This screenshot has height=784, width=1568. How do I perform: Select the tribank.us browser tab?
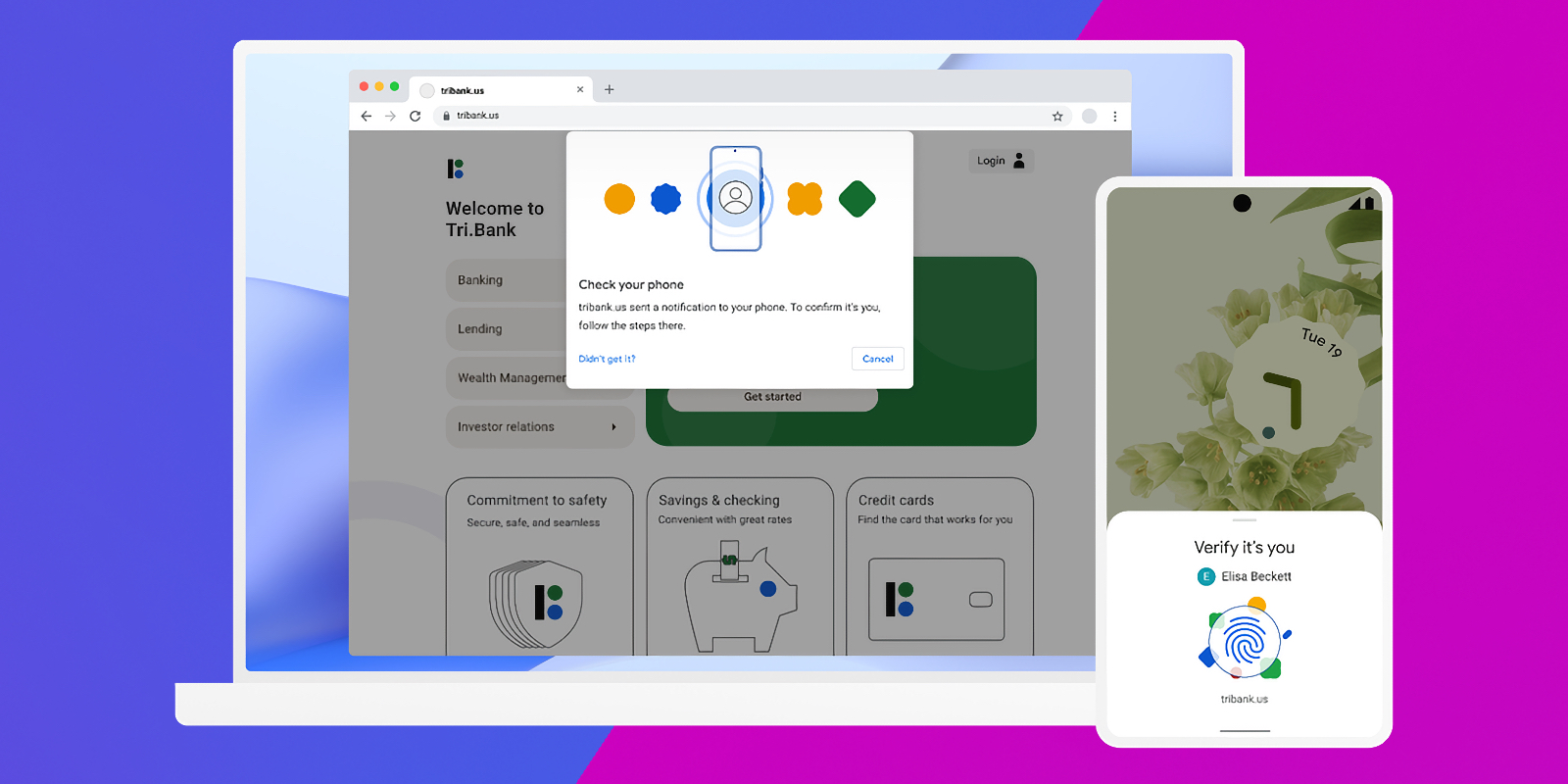[x=501, y=89]
